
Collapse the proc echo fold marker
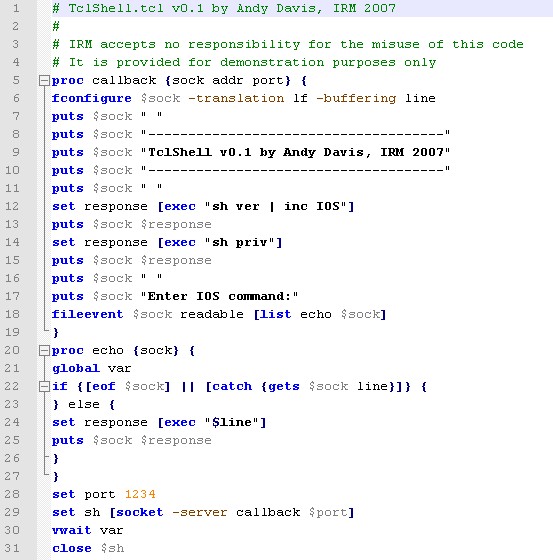click(x=44, y=351)
